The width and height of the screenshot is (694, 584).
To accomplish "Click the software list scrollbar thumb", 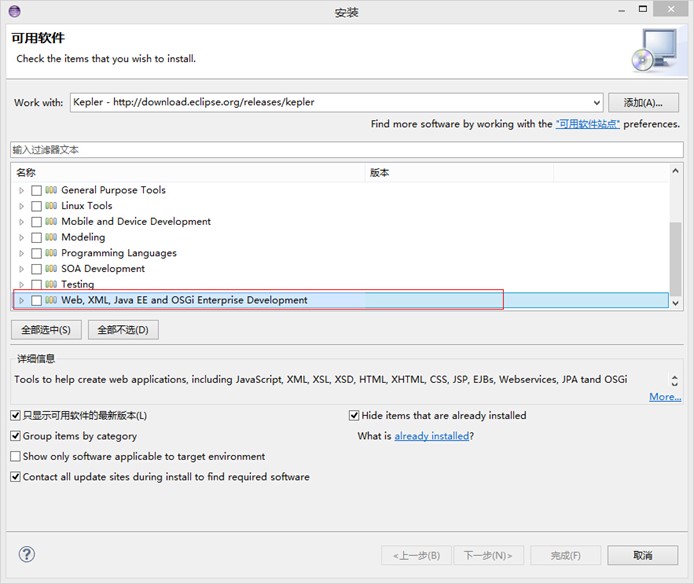I will tap(675, 259).
